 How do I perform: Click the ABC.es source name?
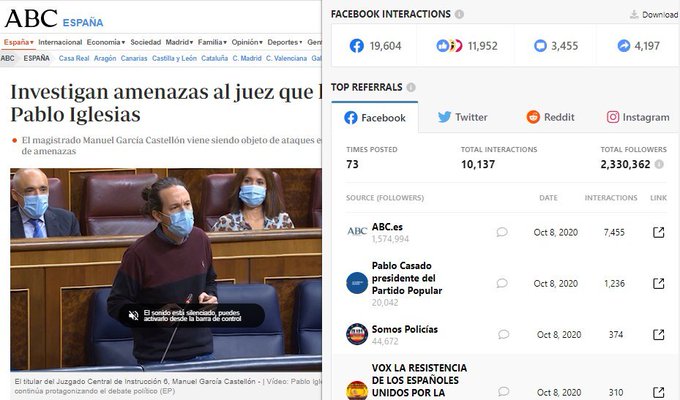coord(387,227)
